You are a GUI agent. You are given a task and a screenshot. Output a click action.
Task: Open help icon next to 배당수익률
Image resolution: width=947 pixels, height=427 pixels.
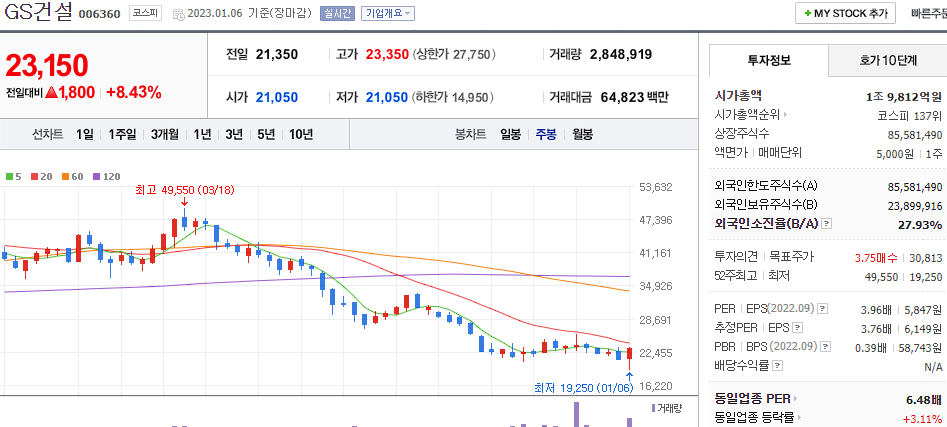(x=778, y=365)
